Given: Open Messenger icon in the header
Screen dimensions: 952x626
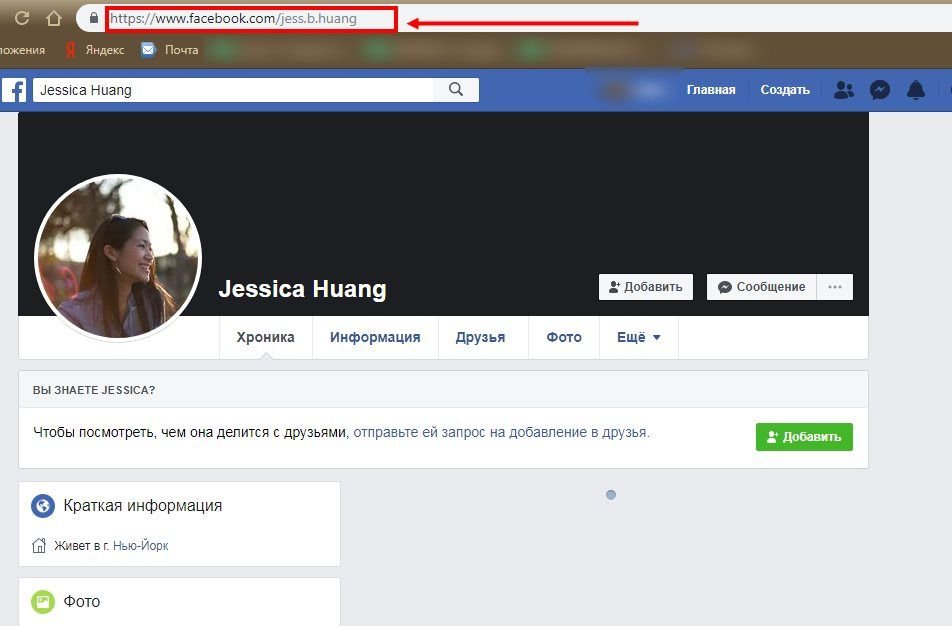Looking at the screenshot, I should [x=880, y=90].
